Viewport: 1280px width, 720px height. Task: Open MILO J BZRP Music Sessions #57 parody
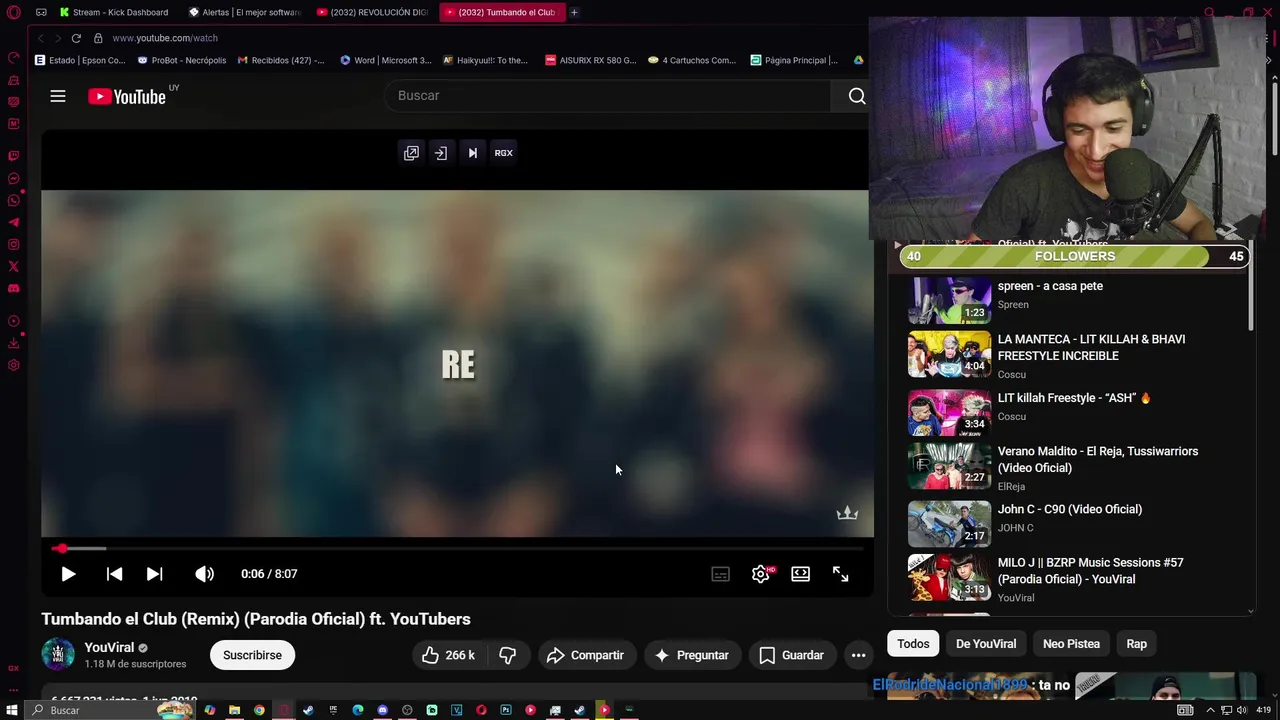coord(1090,571)
